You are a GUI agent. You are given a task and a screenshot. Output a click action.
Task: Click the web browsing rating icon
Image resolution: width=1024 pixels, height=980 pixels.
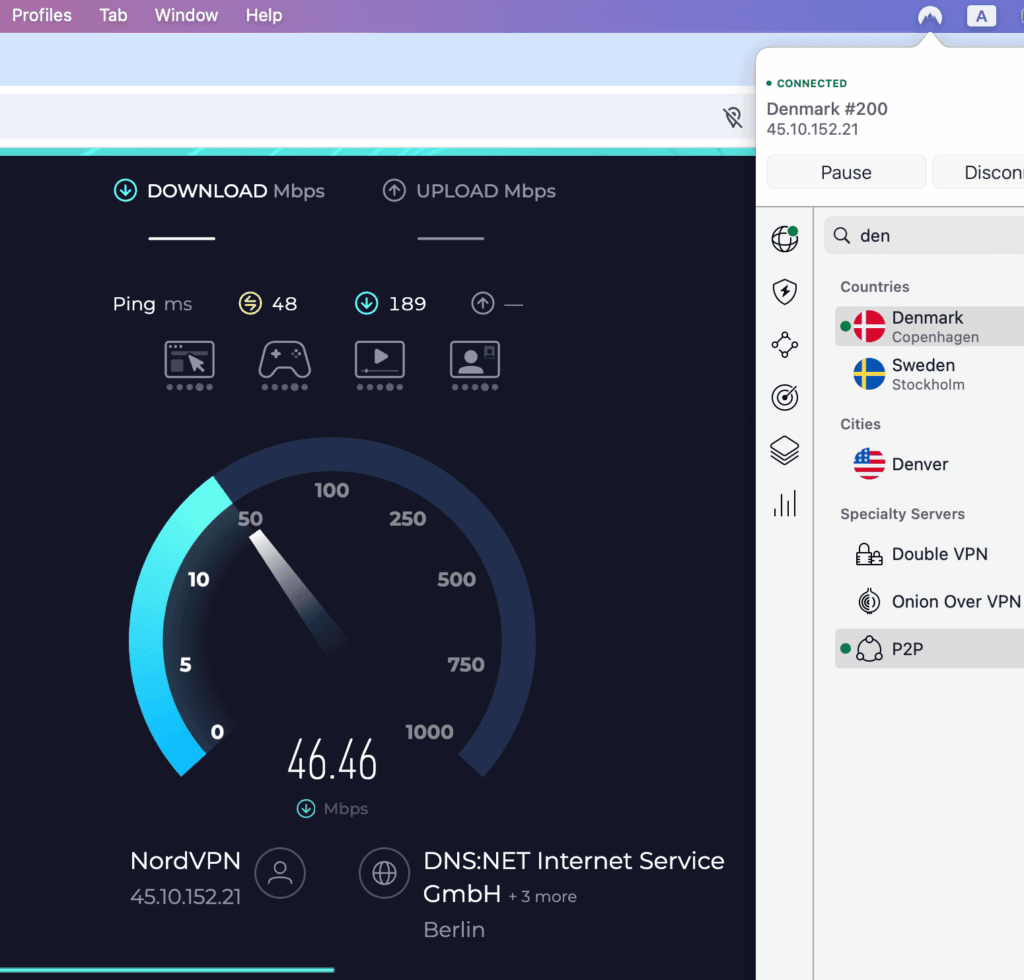point(189,360)
